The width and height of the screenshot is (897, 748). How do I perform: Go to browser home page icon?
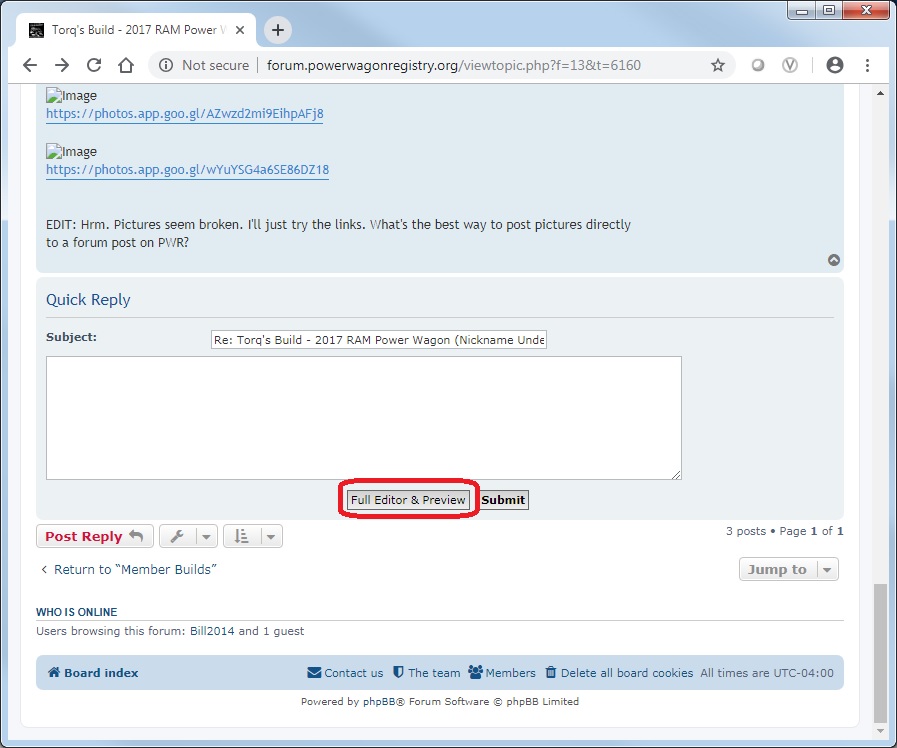tap(126, 65)
